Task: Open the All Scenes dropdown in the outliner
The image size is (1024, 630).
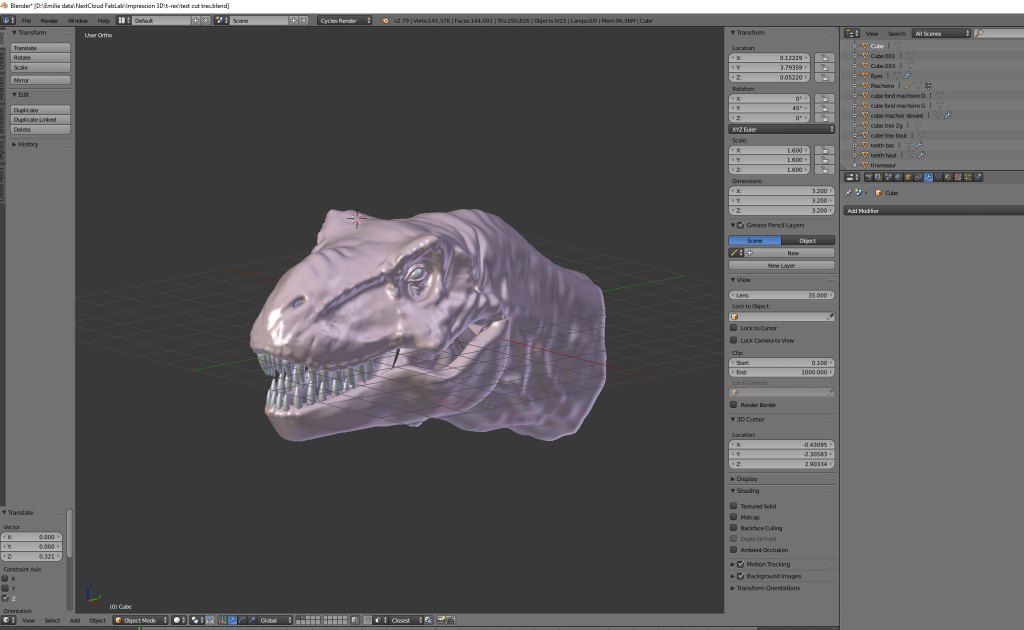Action: (x=938, y=33)
